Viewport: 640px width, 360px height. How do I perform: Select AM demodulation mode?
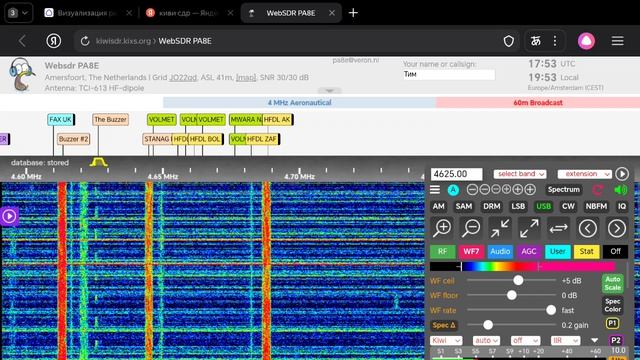coord(438,207)
